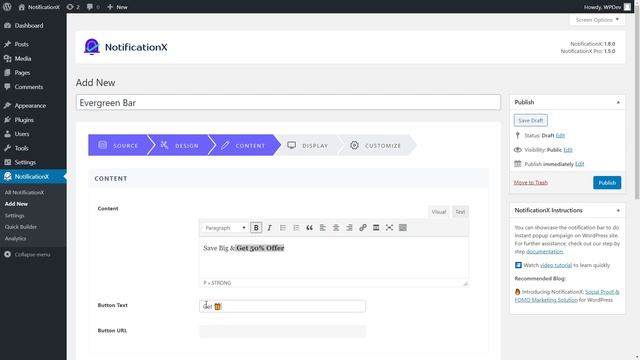
Task: Open Screen Options dropdown
Action: (x=597, y=20)
